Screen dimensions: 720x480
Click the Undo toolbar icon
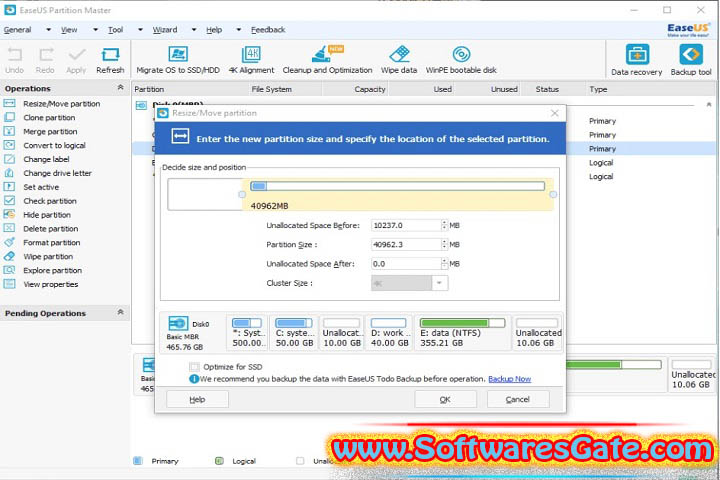14,60
